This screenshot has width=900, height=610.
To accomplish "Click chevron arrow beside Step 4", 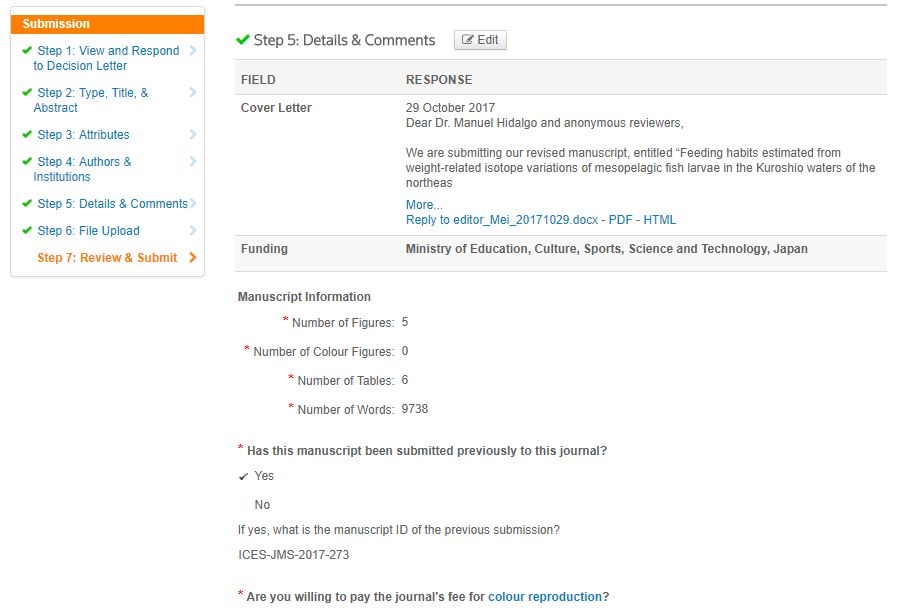I will tap(193, 161).
